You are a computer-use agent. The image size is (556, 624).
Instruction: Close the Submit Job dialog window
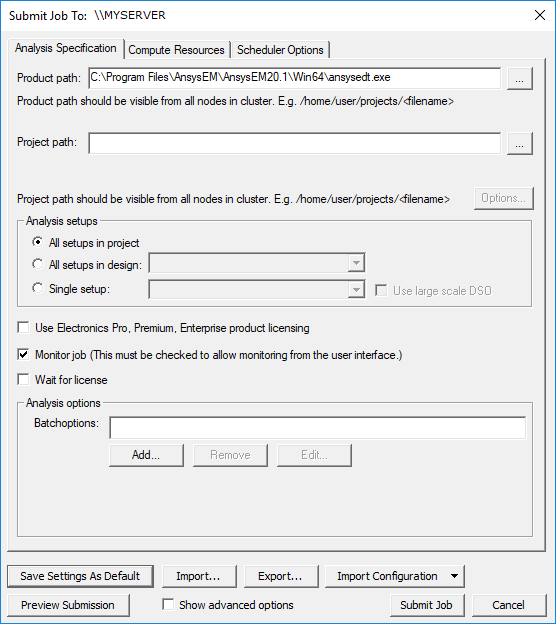point(540,16)
